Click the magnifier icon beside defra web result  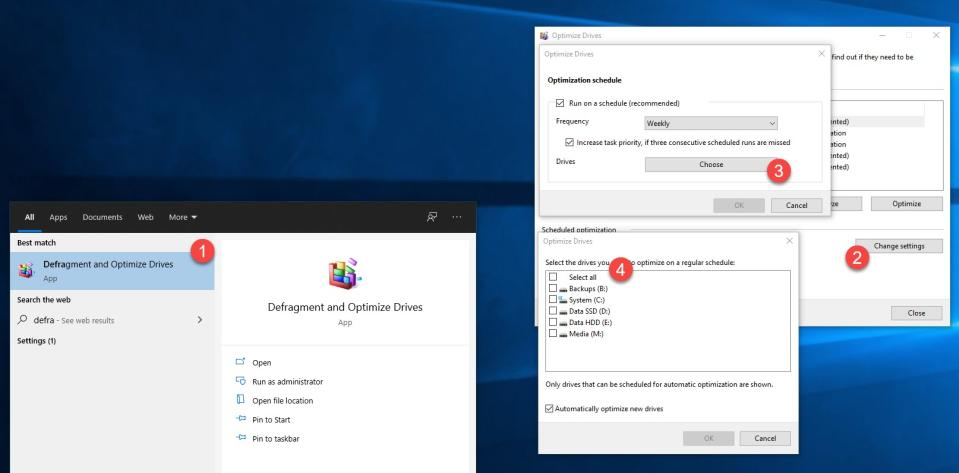click(23, 319)
